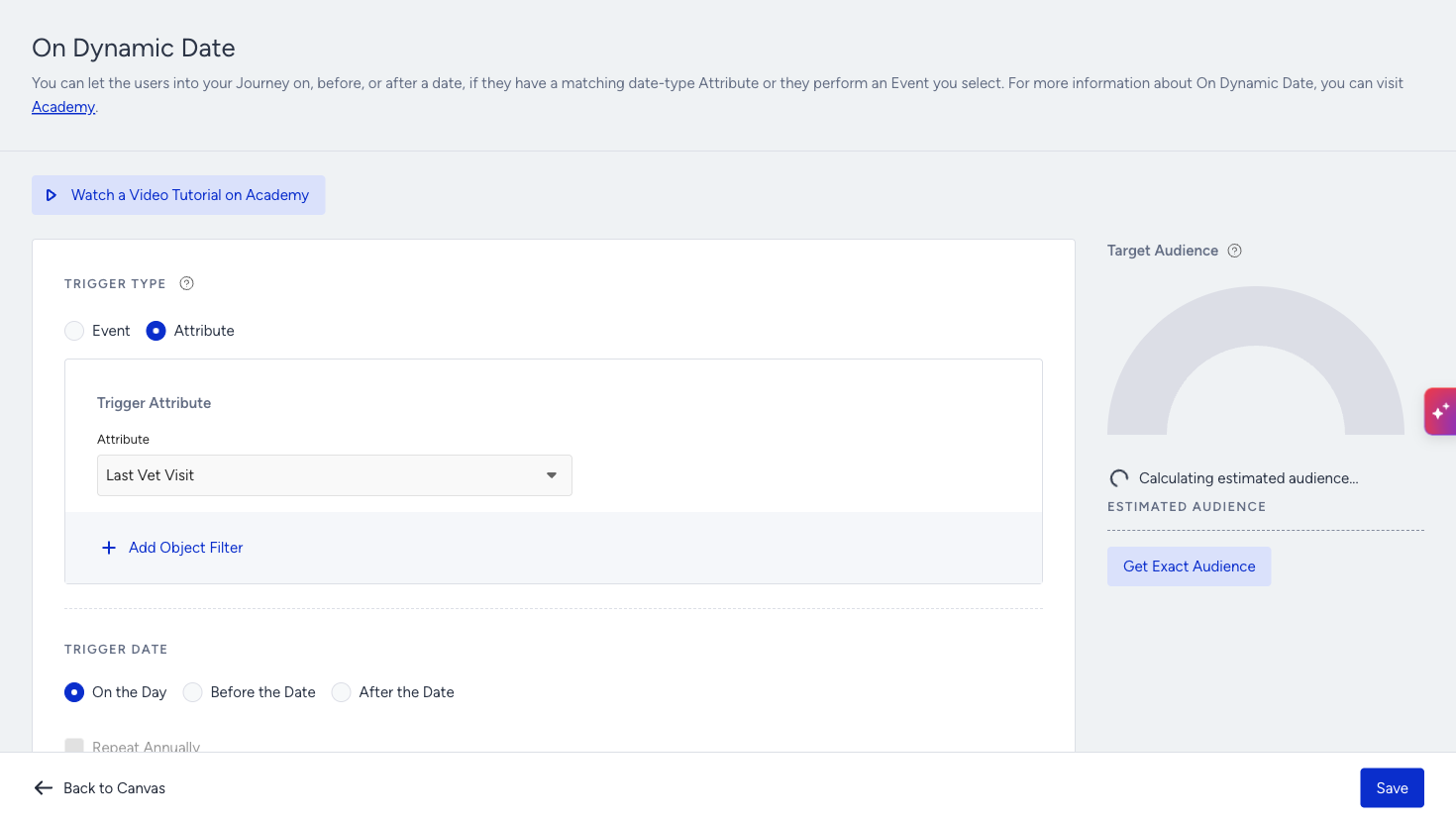Viewport: 1456px width, 823px height.
Task: Click Add Object Filter
Action: coord(185,548)
